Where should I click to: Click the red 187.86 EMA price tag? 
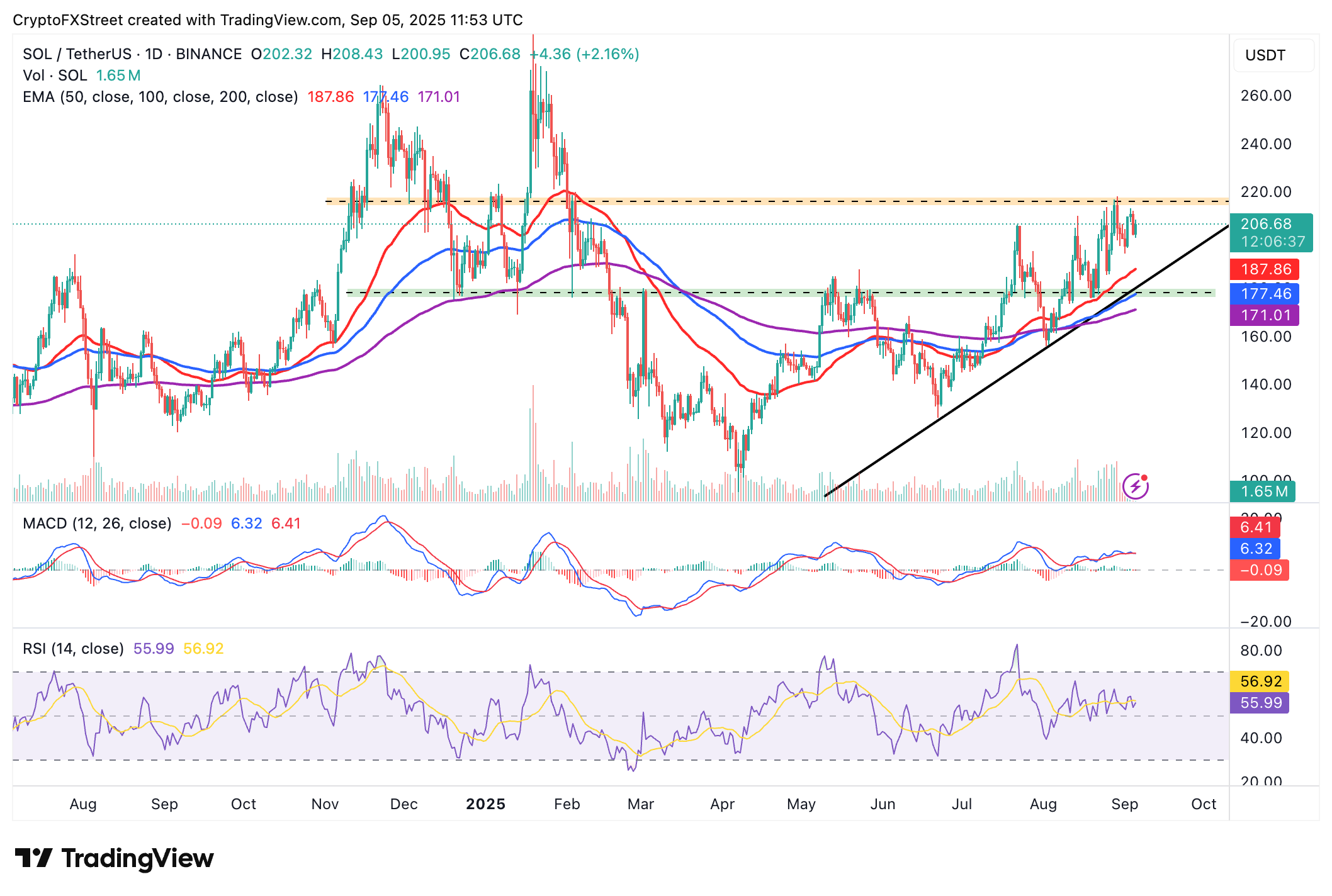(1264, 269)
